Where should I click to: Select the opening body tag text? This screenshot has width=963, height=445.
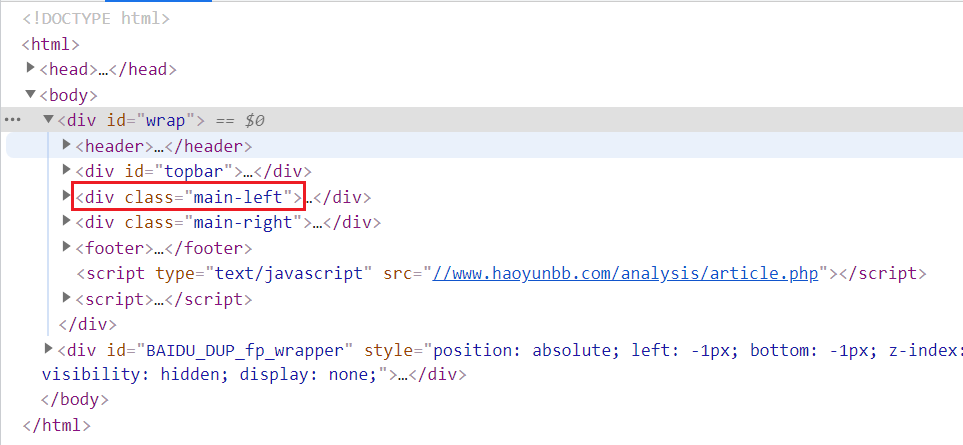[68, 95]
